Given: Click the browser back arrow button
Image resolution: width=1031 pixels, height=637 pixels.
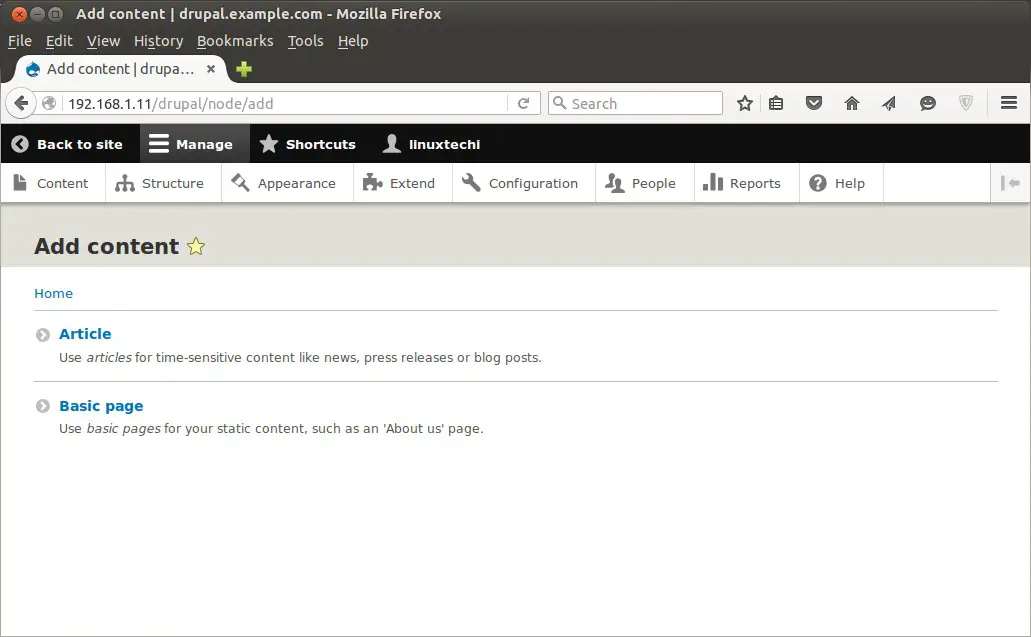Looking at the screenshot, I should 21,103.
